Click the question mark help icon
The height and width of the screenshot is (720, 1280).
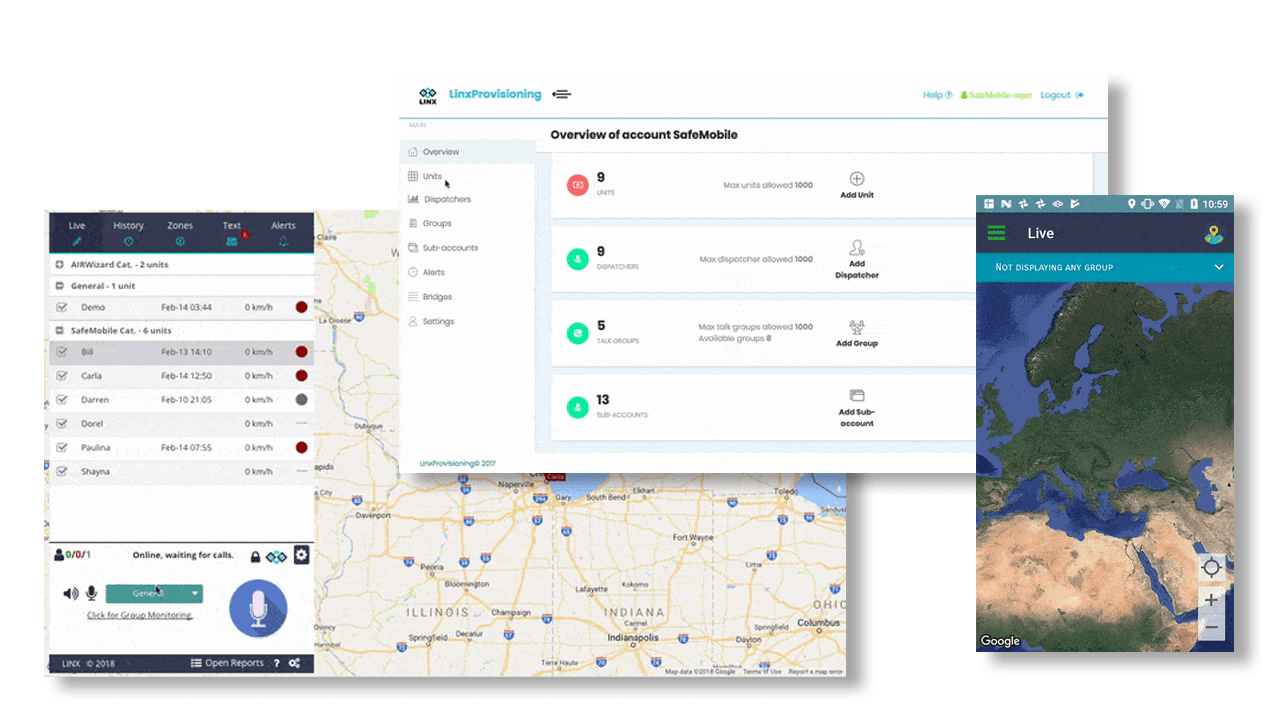pos(277,663)
